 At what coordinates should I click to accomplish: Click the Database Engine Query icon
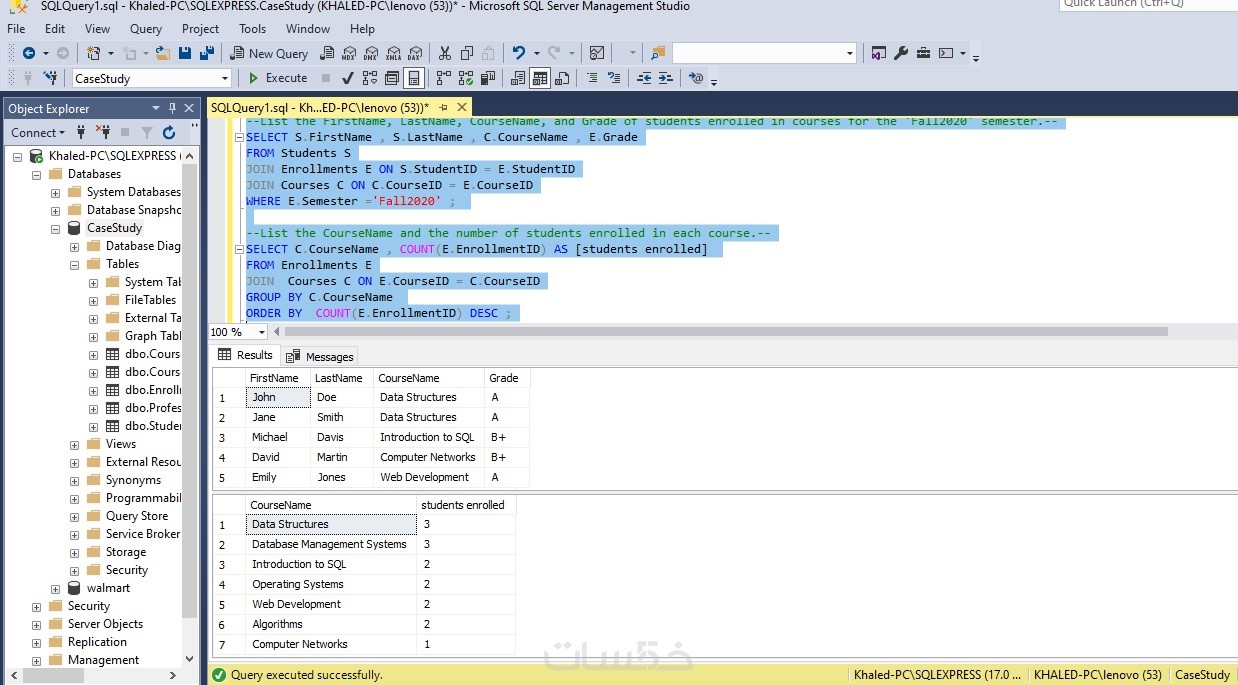pos(327,53)
